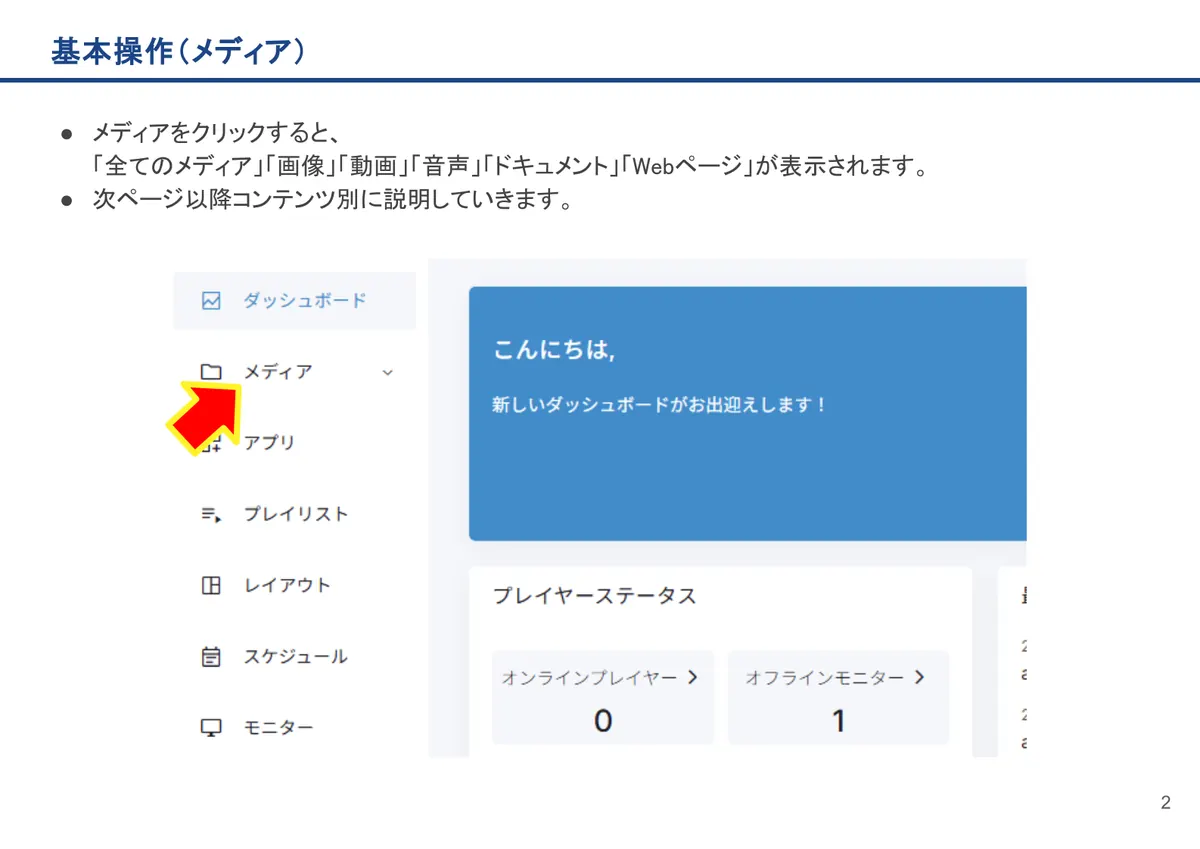The height and width of the screenshot is (849, 1200).
Task: Click the Schedule calendar icon
Action: pos(210,657)
